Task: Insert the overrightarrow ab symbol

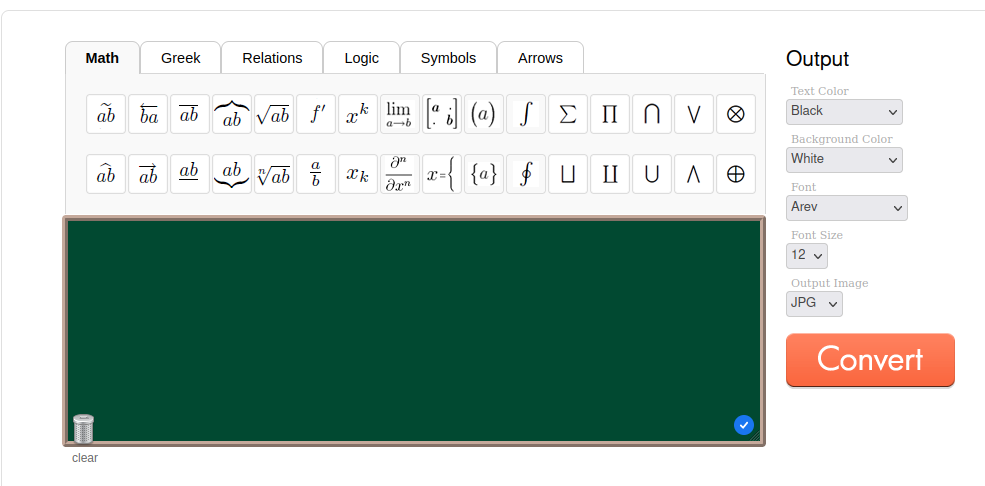Action: point(148,174)
